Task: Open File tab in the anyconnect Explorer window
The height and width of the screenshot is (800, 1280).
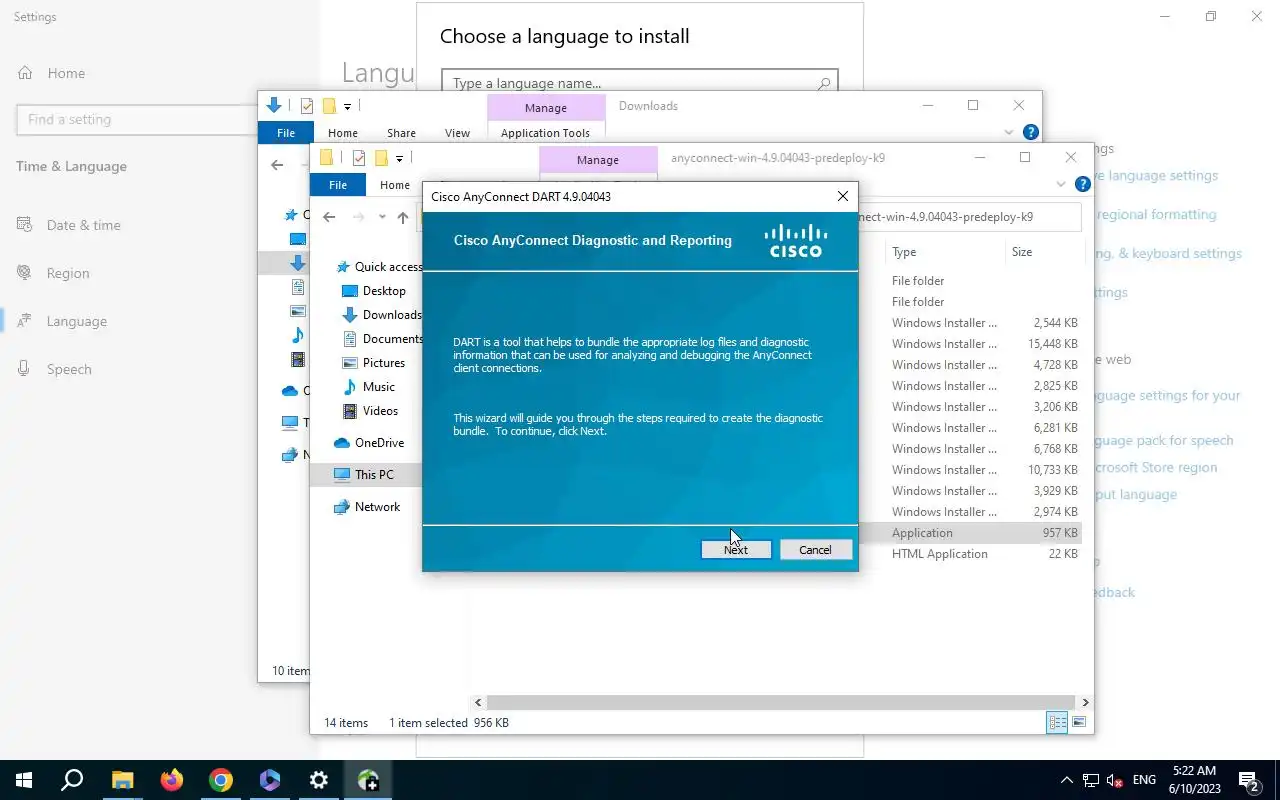Action: (338, 185)
